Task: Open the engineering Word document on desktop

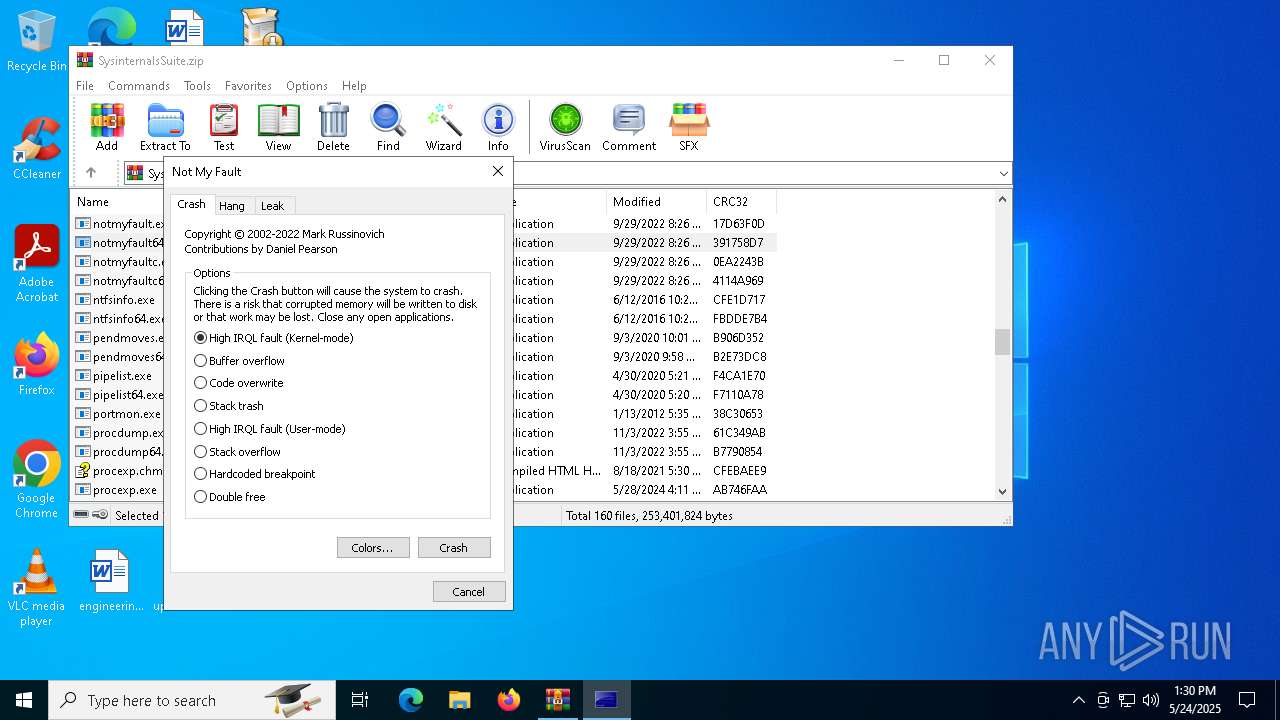Action: click(110, 580)
